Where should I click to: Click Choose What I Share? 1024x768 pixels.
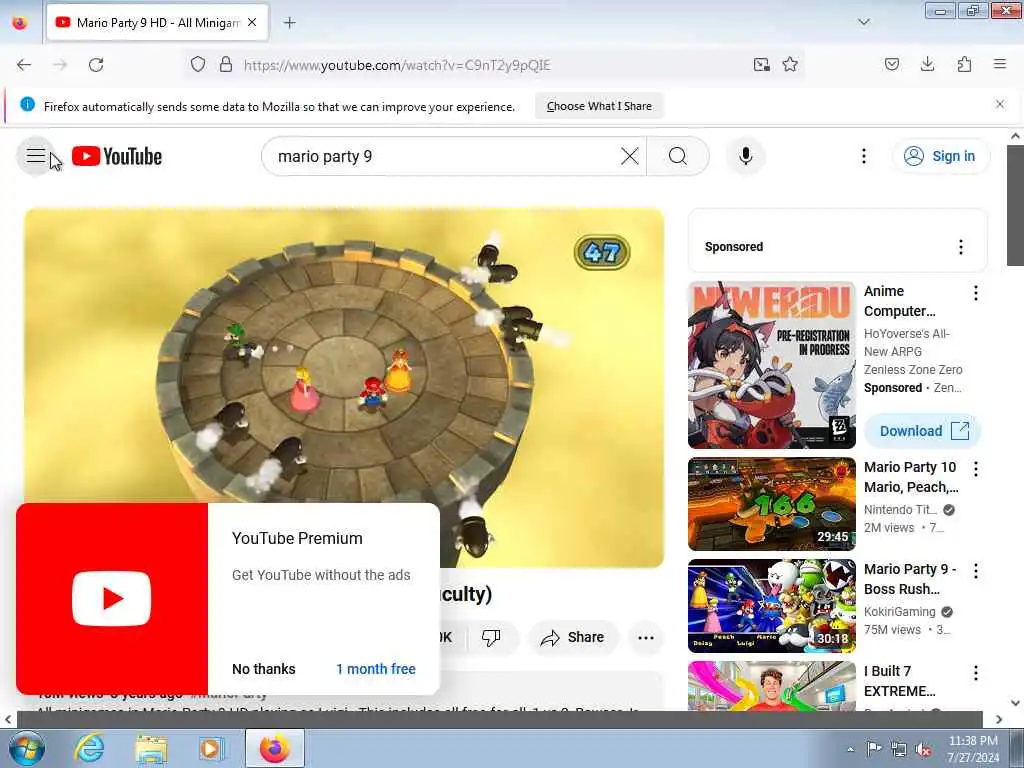599,106
